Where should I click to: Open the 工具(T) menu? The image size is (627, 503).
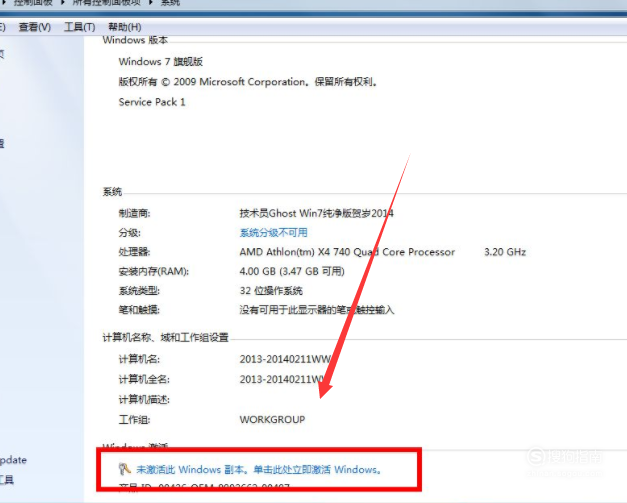click(x=80, y=27)
